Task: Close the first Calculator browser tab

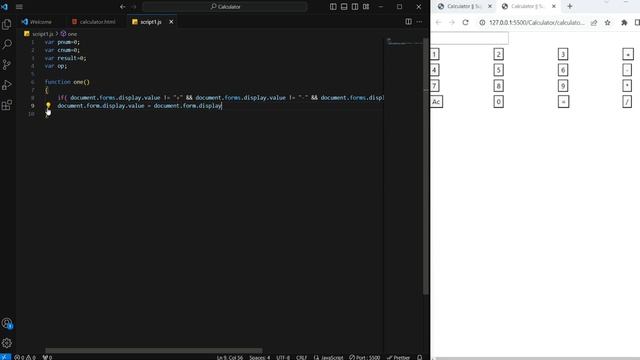Action: (490, 6)
